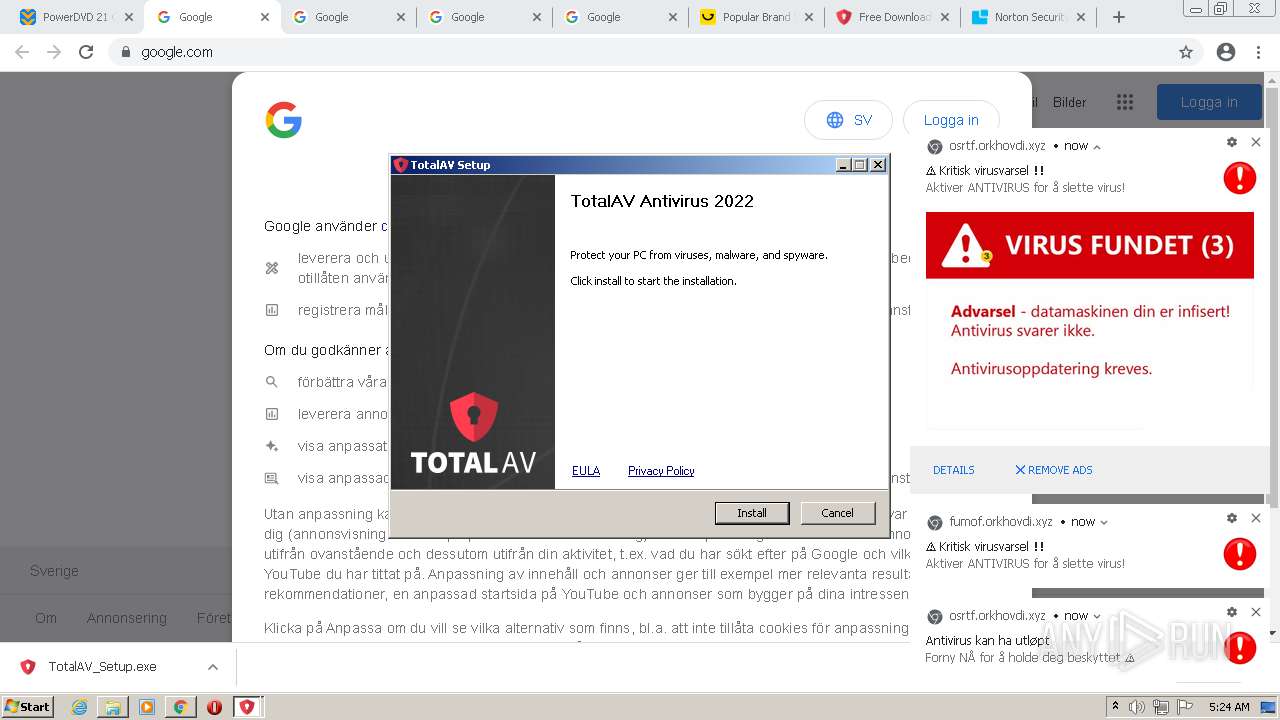Close the Norton Security tab
This screenshot has width=1280, height=720.
point(1080,17)
